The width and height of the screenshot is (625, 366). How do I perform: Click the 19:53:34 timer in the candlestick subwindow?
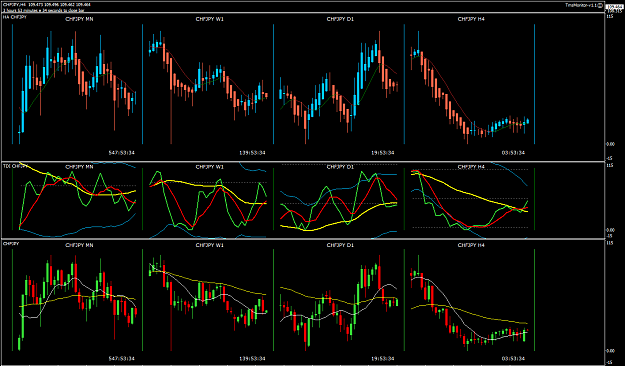pos(383,358)
